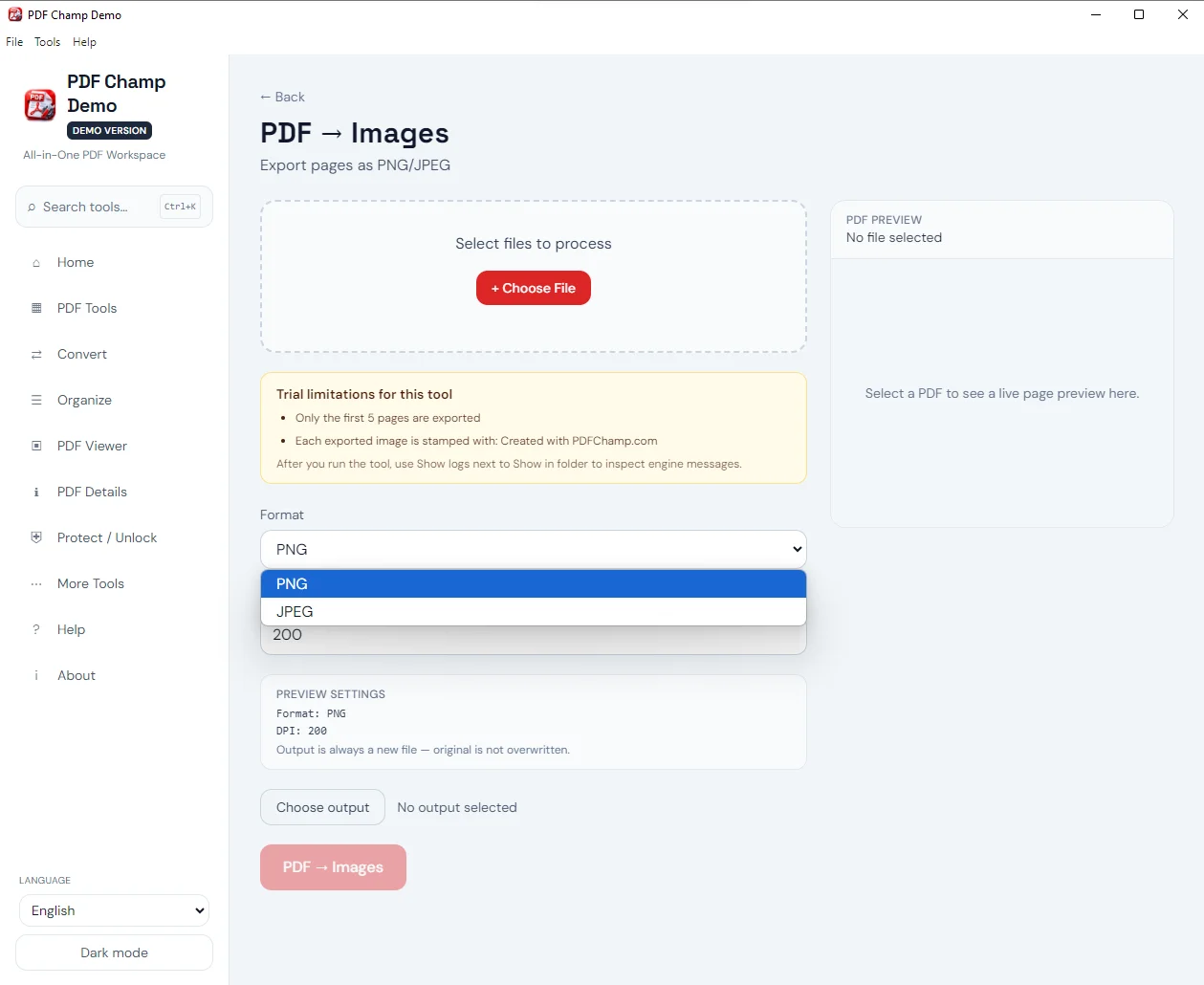Click the PDF Details info icon
Viewport: 1204px width, 985px height.
[36, 492]
